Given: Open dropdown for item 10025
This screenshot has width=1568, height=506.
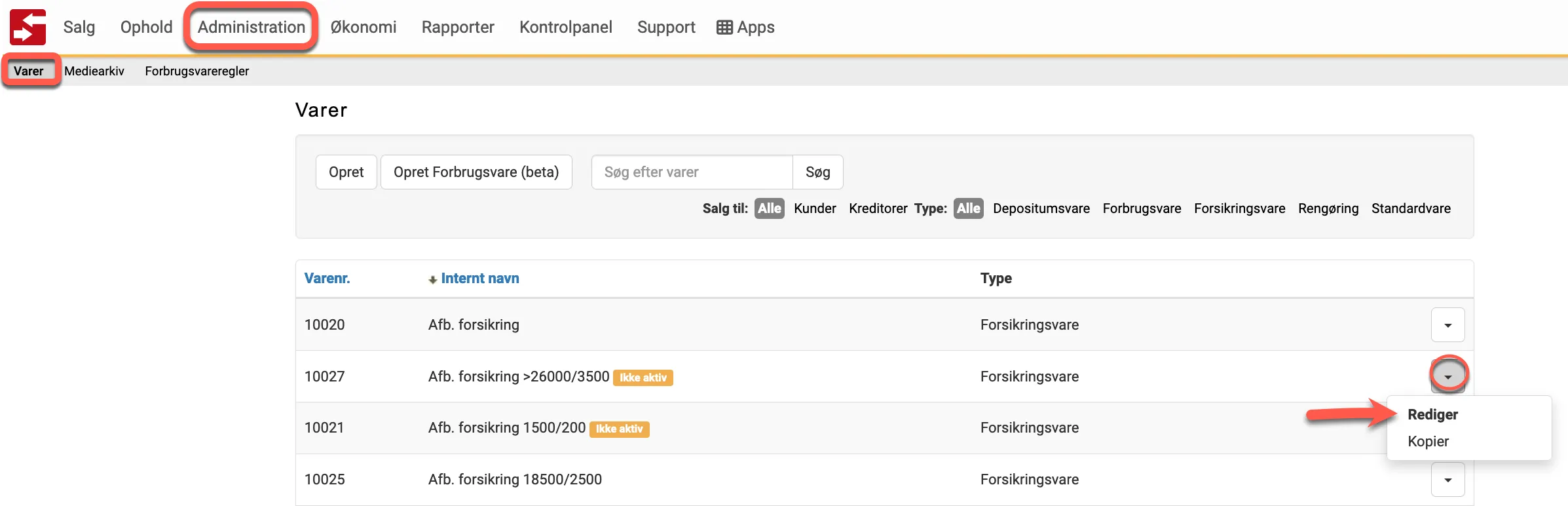Looking at the screenshot, I should 1447,480.
